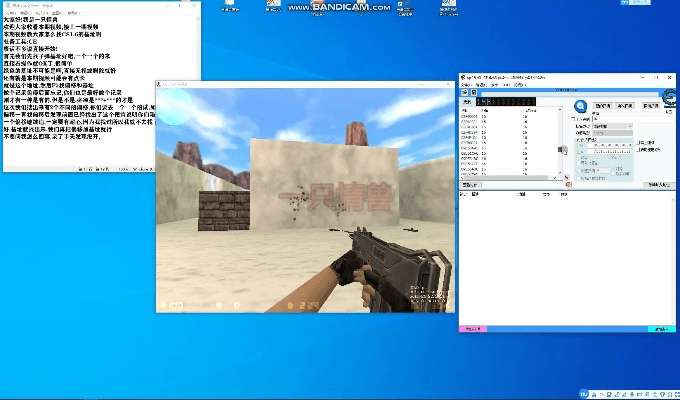Open the Scan Type dropdown

[612, 126]
